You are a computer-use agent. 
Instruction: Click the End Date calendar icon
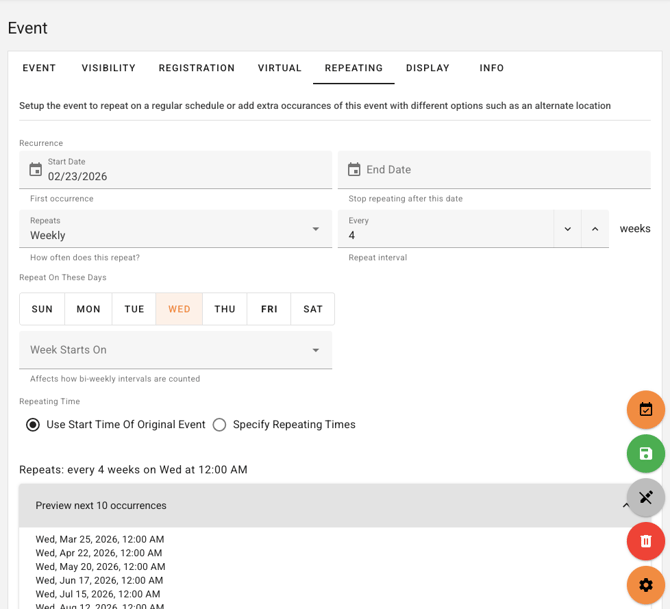[354, 170]
